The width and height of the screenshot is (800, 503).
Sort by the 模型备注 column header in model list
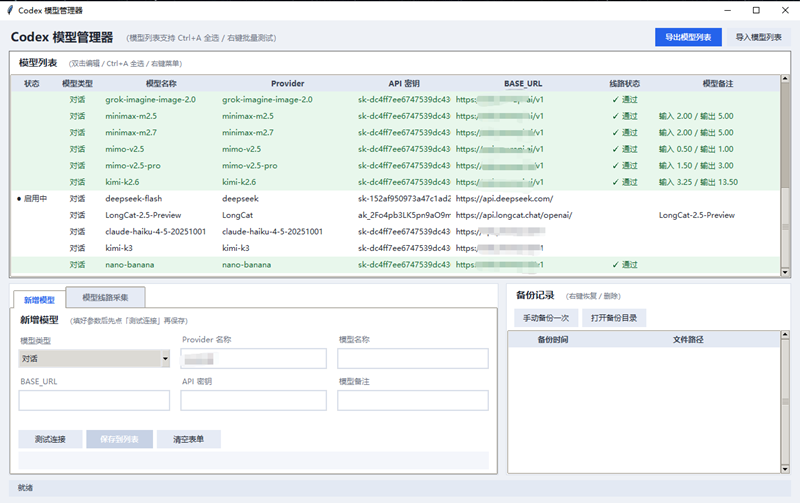pyautogui.click(x=717, y=84)
